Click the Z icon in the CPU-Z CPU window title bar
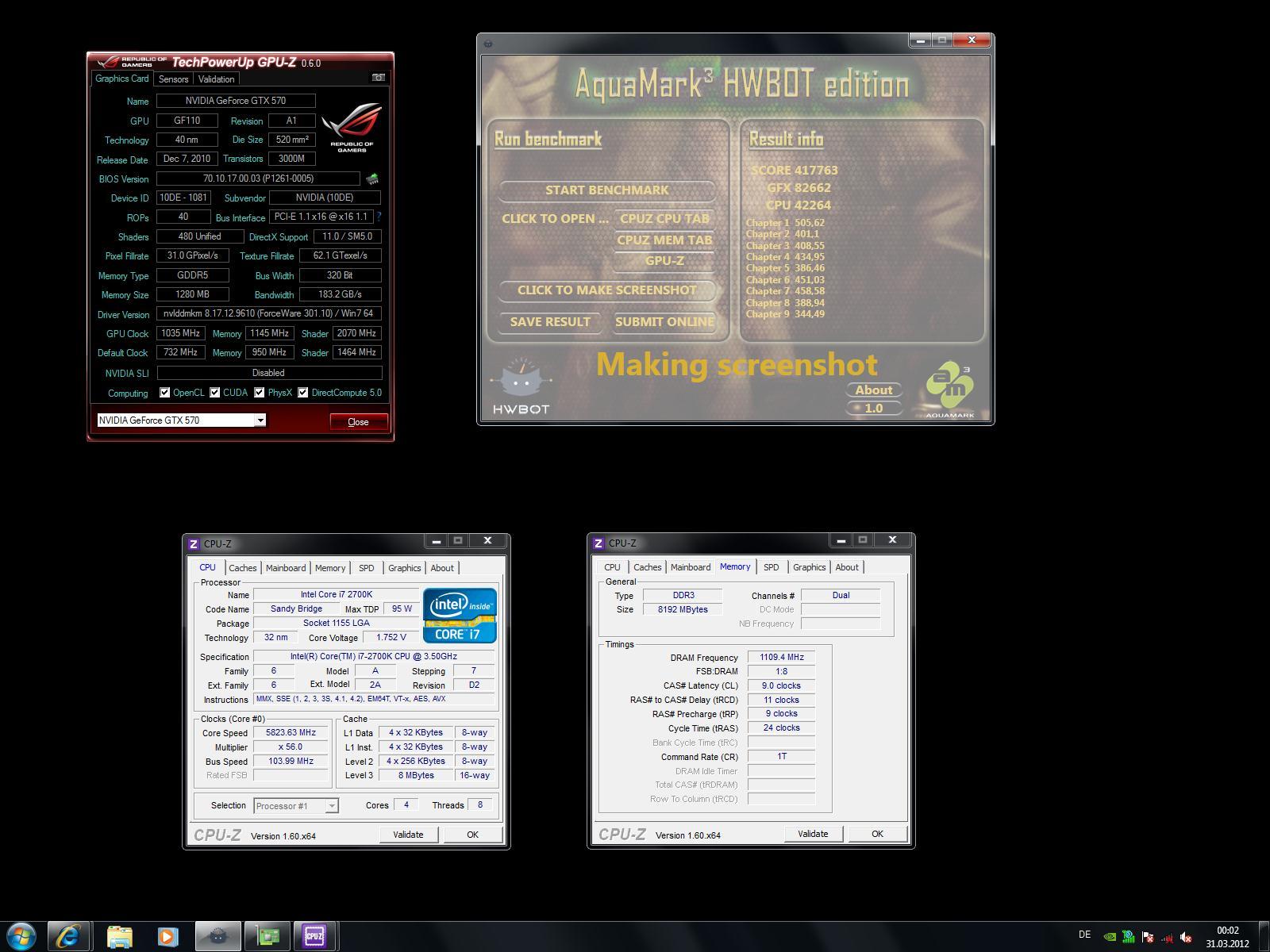 (x=194, y=544)
